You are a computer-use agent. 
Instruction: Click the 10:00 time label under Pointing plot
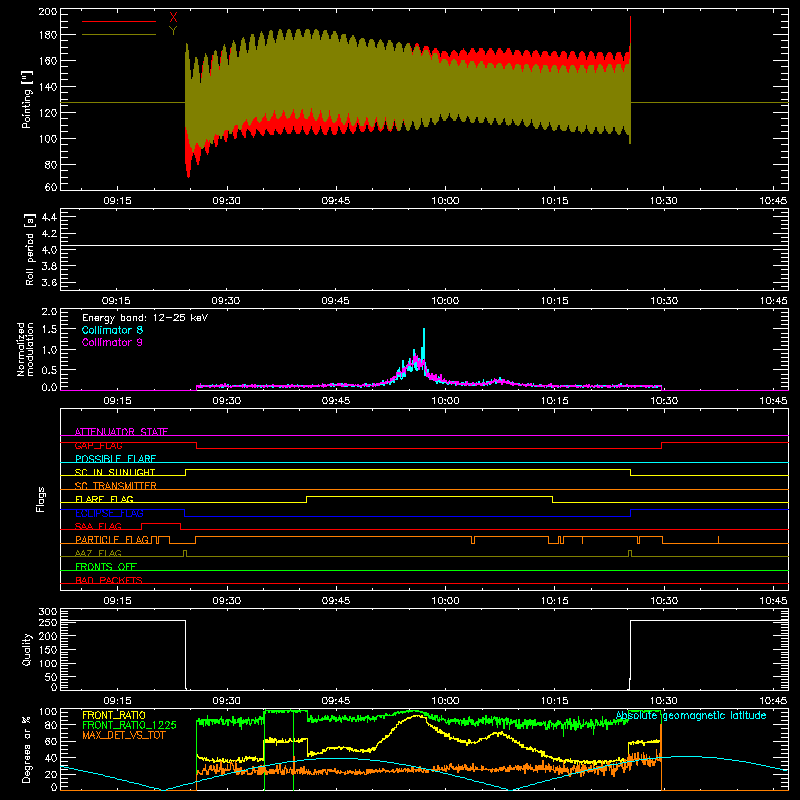445,201
